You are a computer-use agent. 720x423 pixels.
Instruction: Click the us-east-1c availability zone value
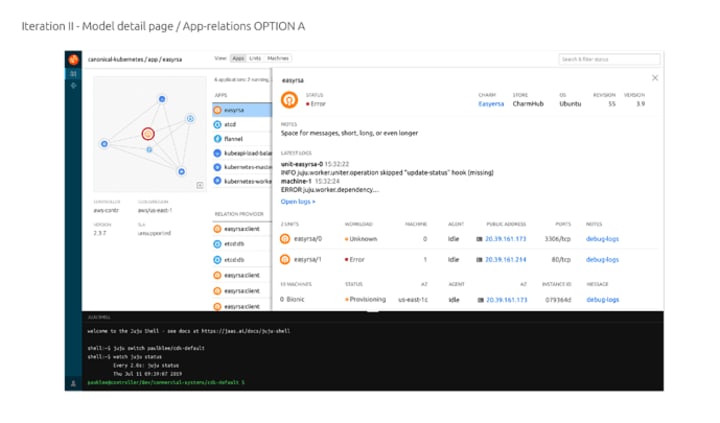pyautogui.click(x=413, y=300)
